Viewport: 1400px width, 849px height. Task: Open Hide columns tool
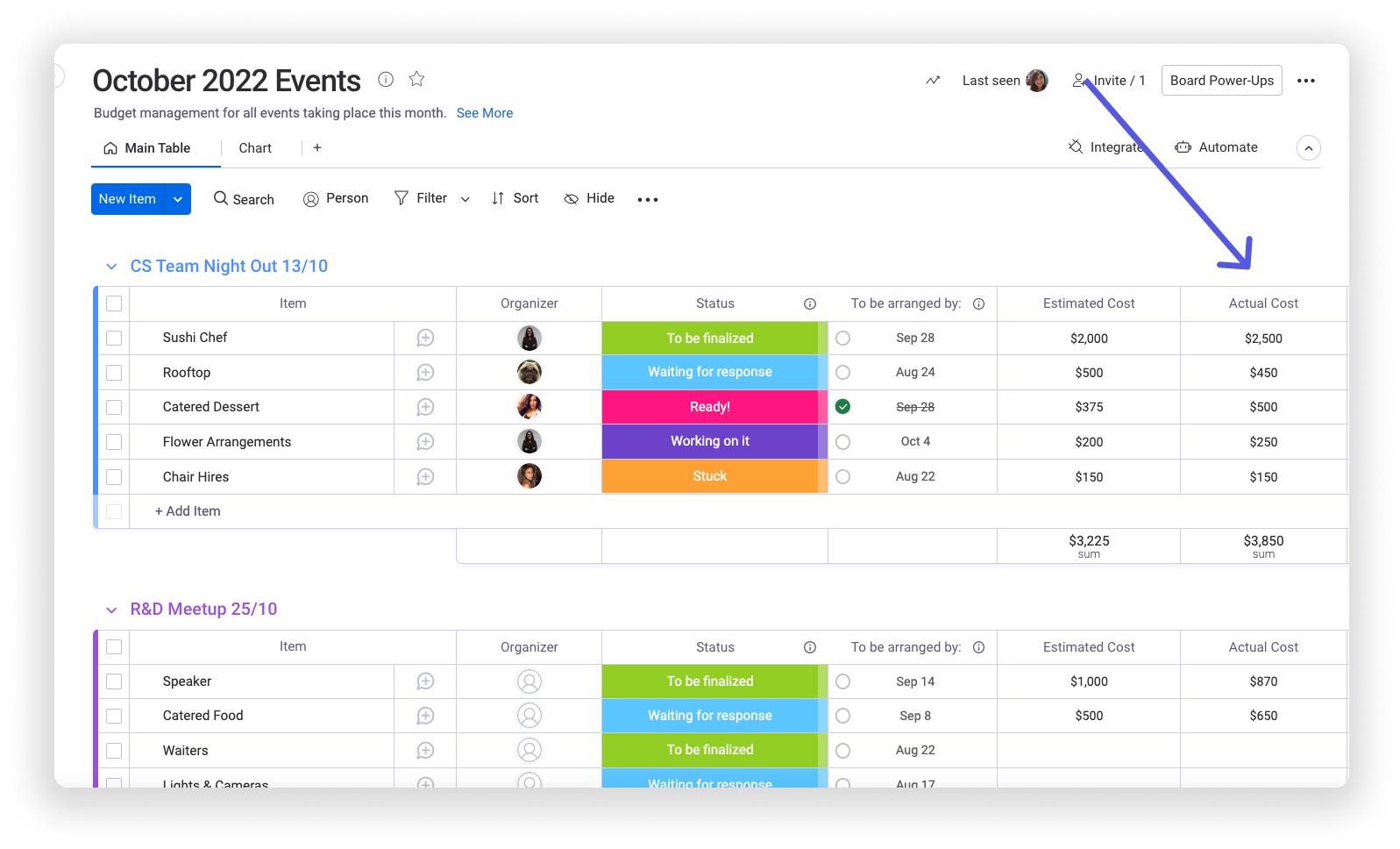point(589,199)
